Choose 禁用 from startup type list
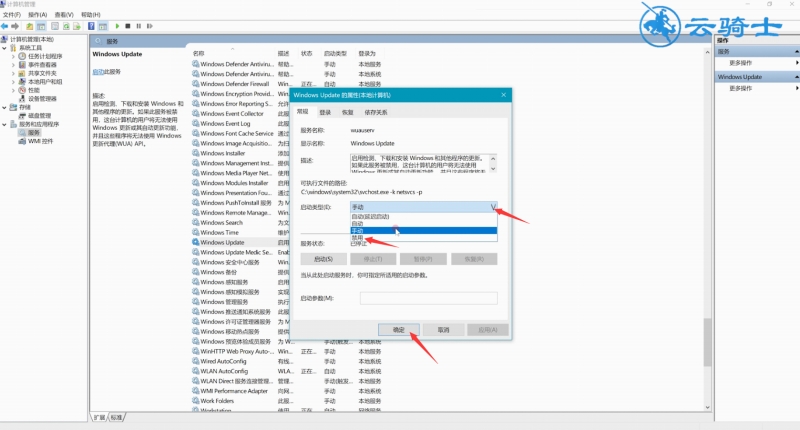The width and height of the screenshot is (800, 430). [423, 238]
